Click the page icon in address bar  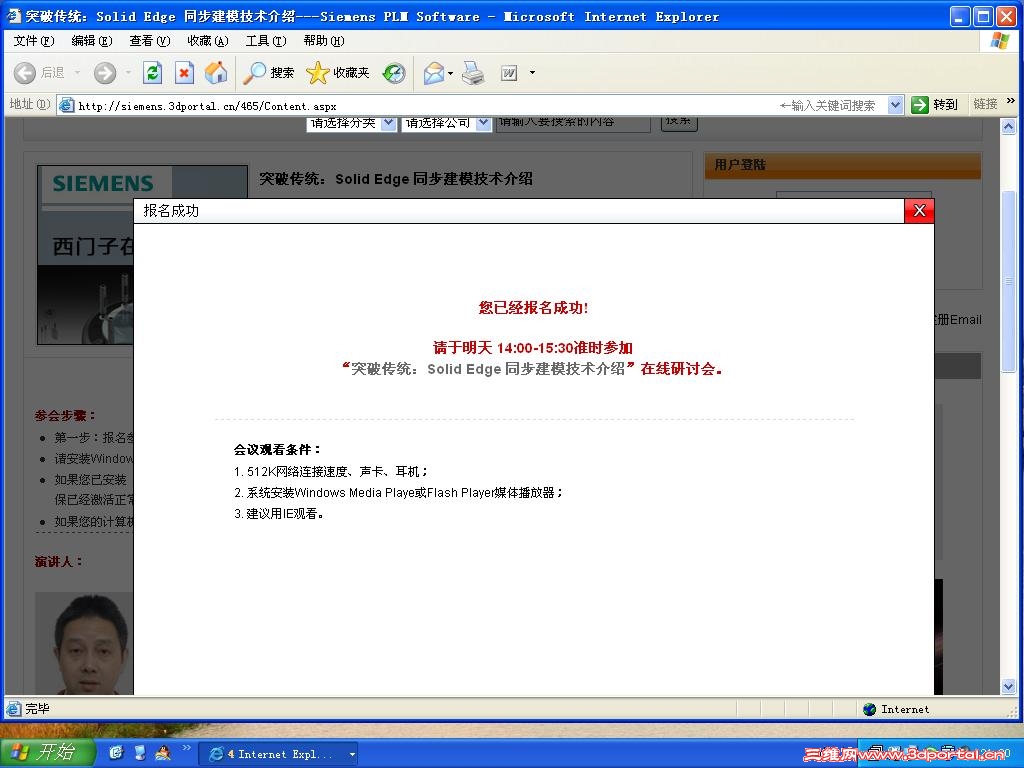pos(66,105)
